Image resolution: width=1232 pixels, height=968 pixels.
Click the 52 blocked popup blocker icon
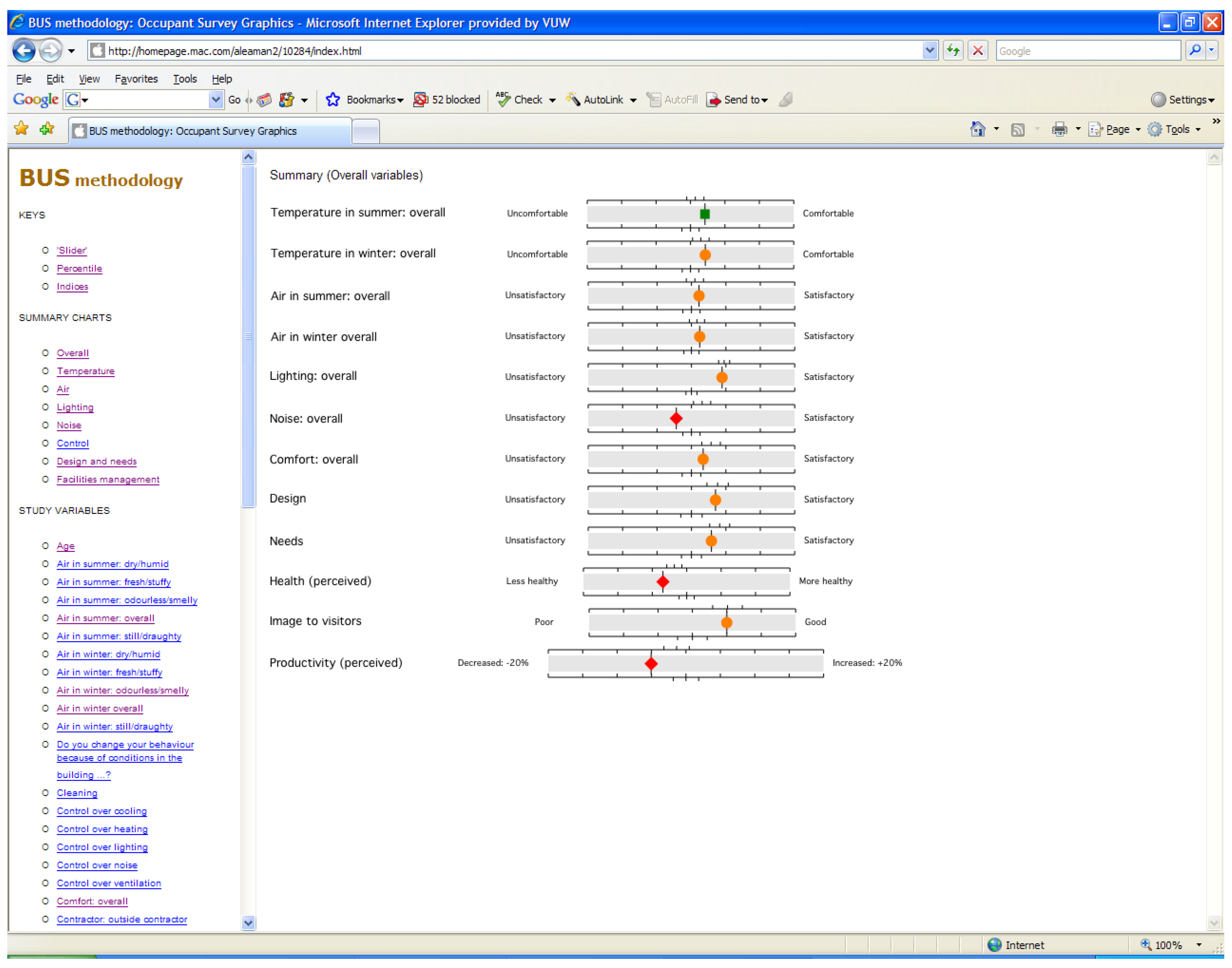pos(421,100)
